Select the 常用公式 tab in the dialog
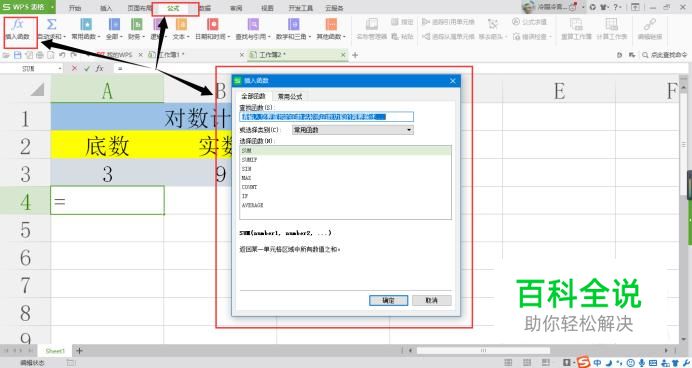The image size is (692, 368). tap(290, 96)
